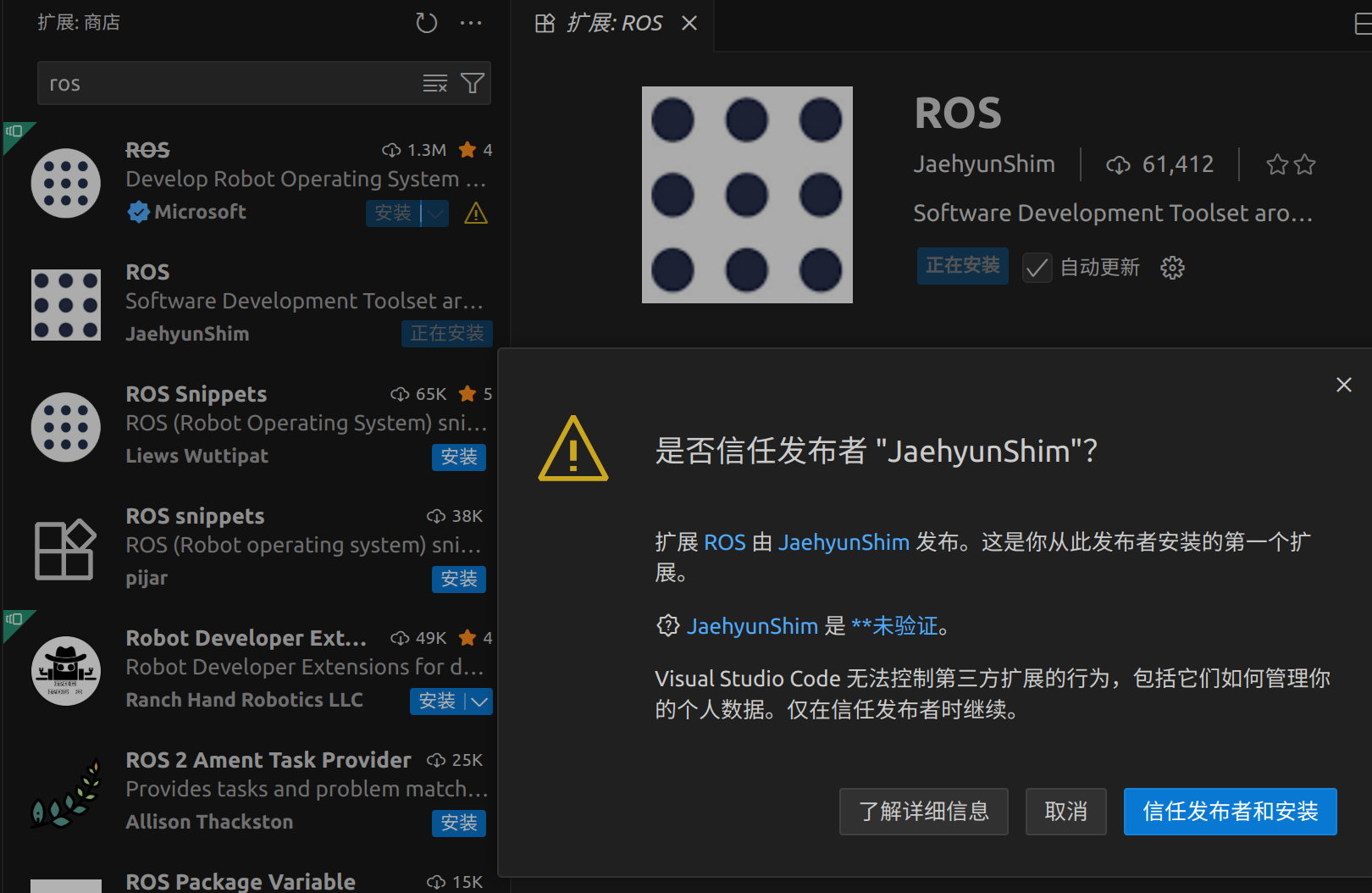Open JaehyunShim link in publisher sentence
The height and width of the screenshot is (893, 1372).
[844, 542]
